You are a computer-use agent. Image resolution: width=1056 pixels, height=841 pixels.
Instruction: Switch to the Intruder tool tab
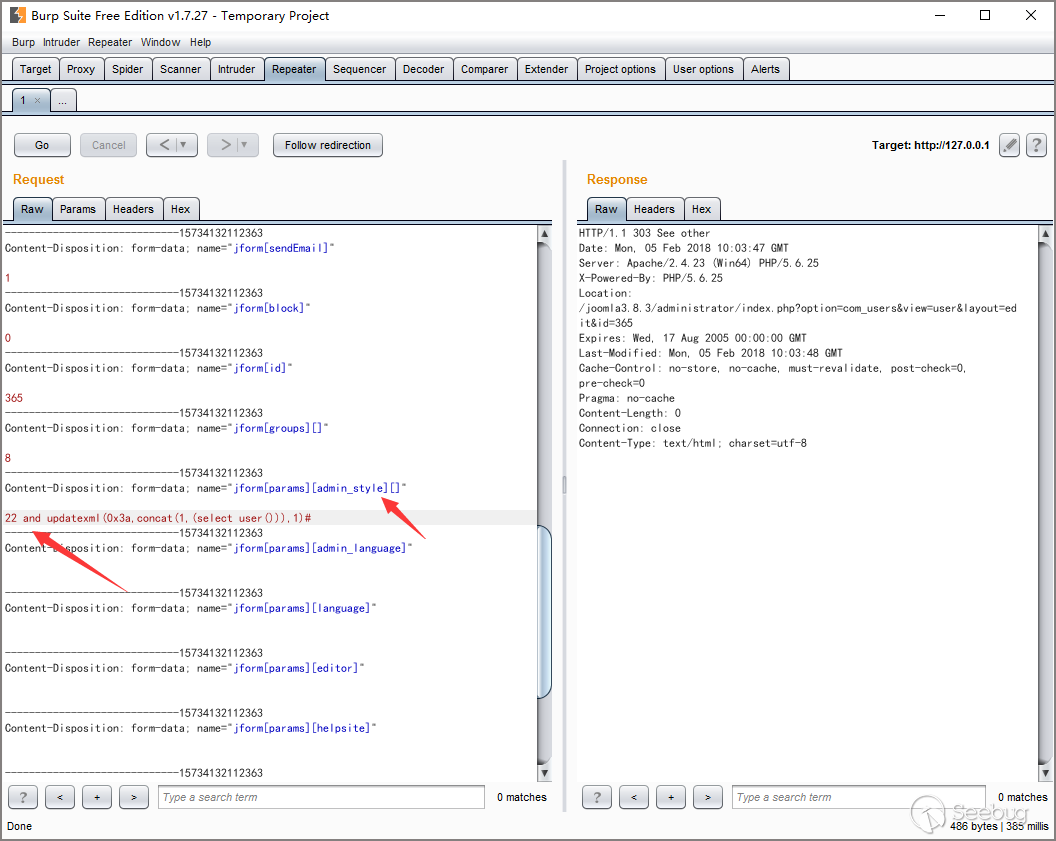[236, 69]
